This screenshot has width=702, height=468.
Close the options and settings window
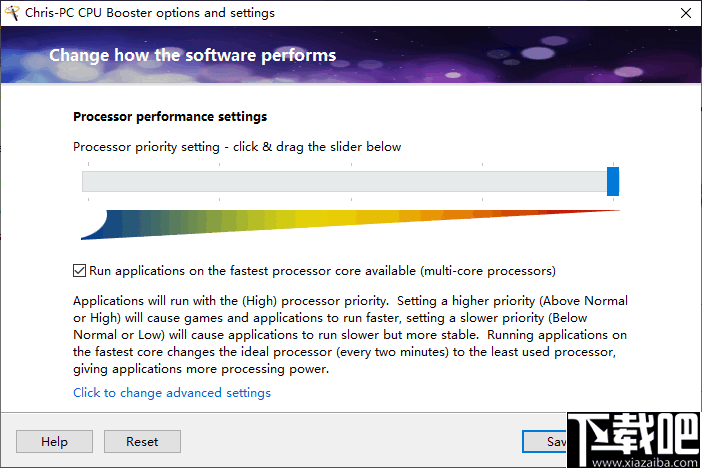(683, 13)
